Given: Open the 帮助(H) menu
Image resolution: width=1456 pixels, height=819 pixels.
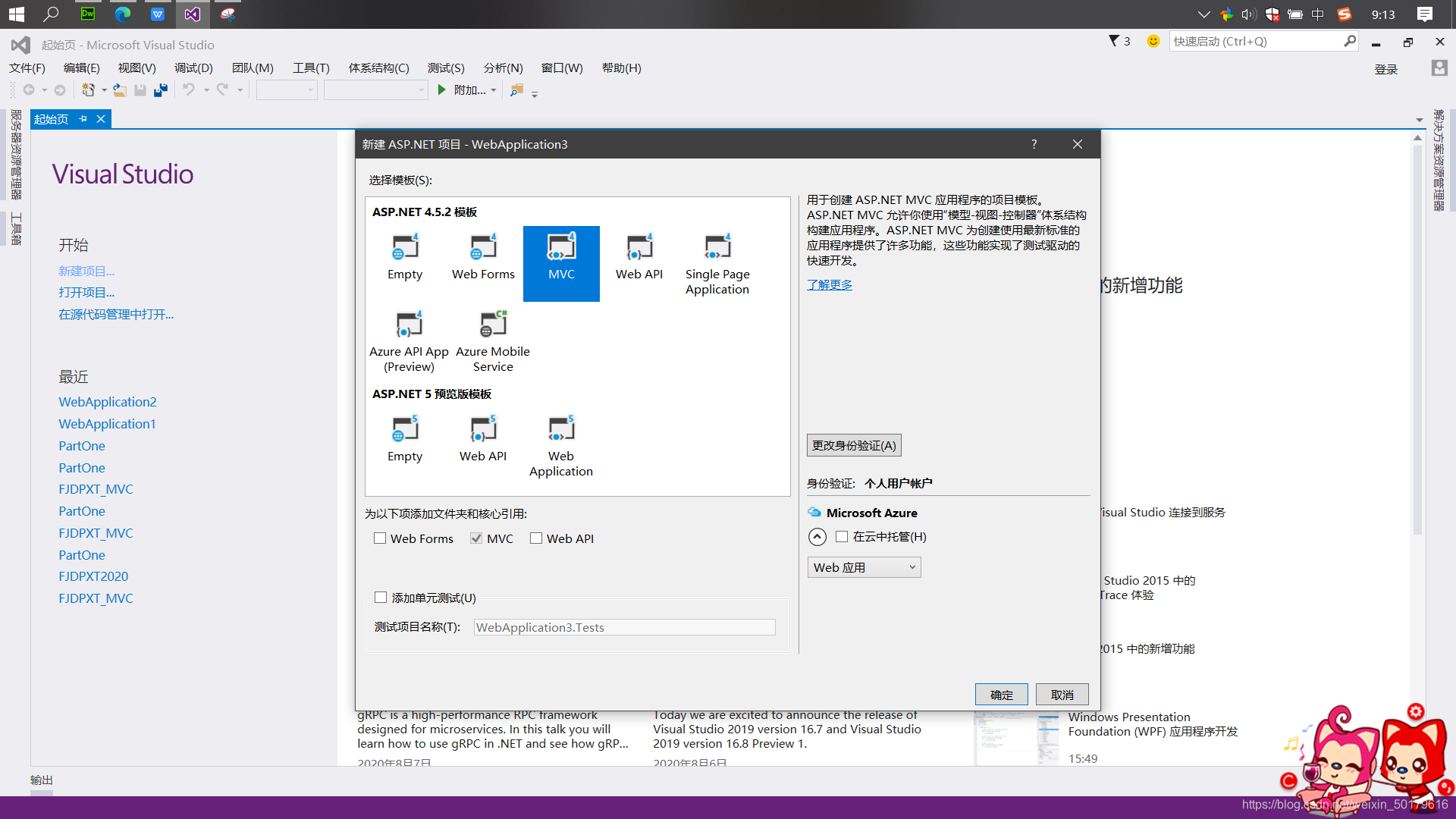Looking at the screenshot, I should 622,68.
